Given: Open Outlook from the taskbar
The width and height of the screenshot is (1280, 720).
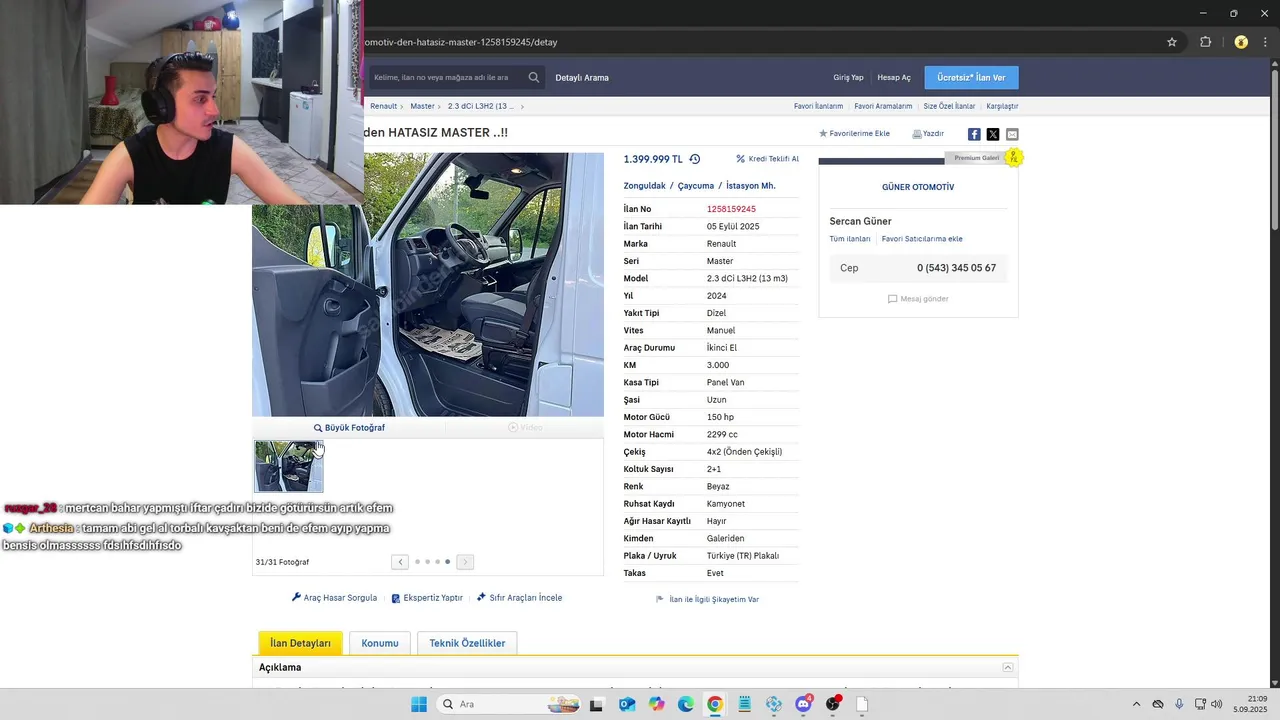Looking at the screenshot, I should pyautogui.click(x=626, y=704).
